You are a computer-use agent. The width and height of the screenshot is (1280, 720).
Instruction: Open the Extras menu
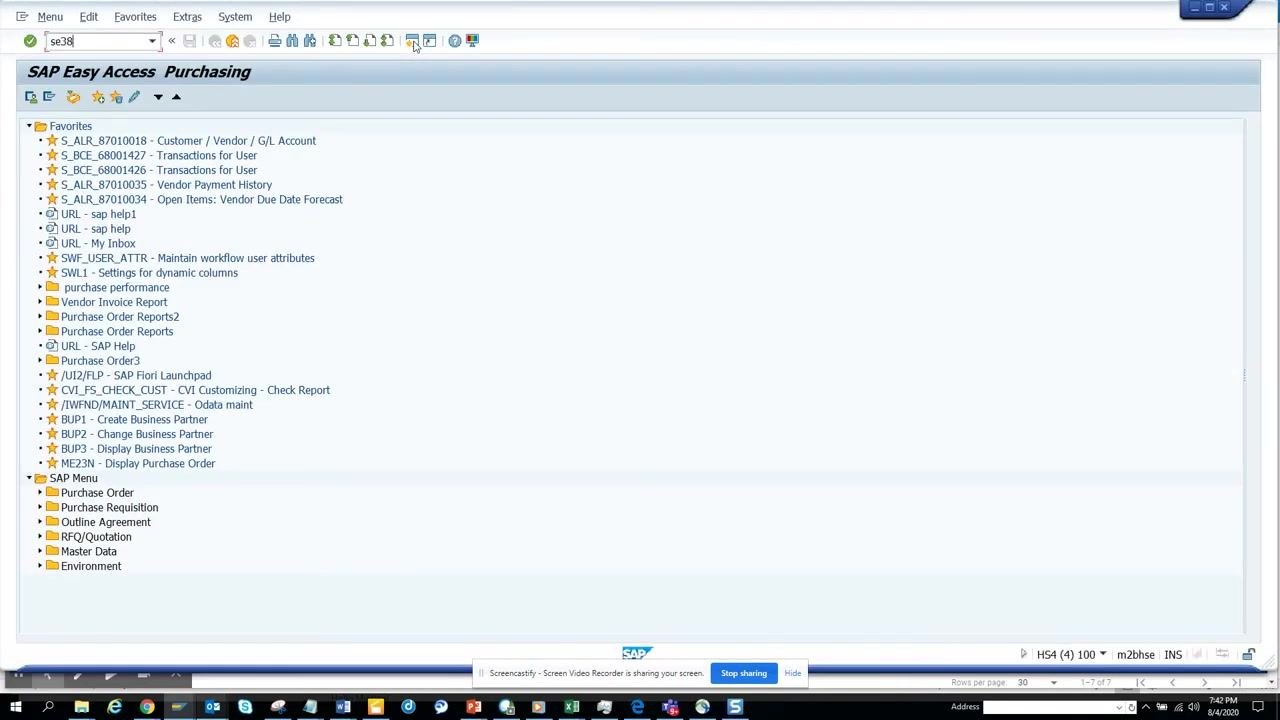[187, 17]
